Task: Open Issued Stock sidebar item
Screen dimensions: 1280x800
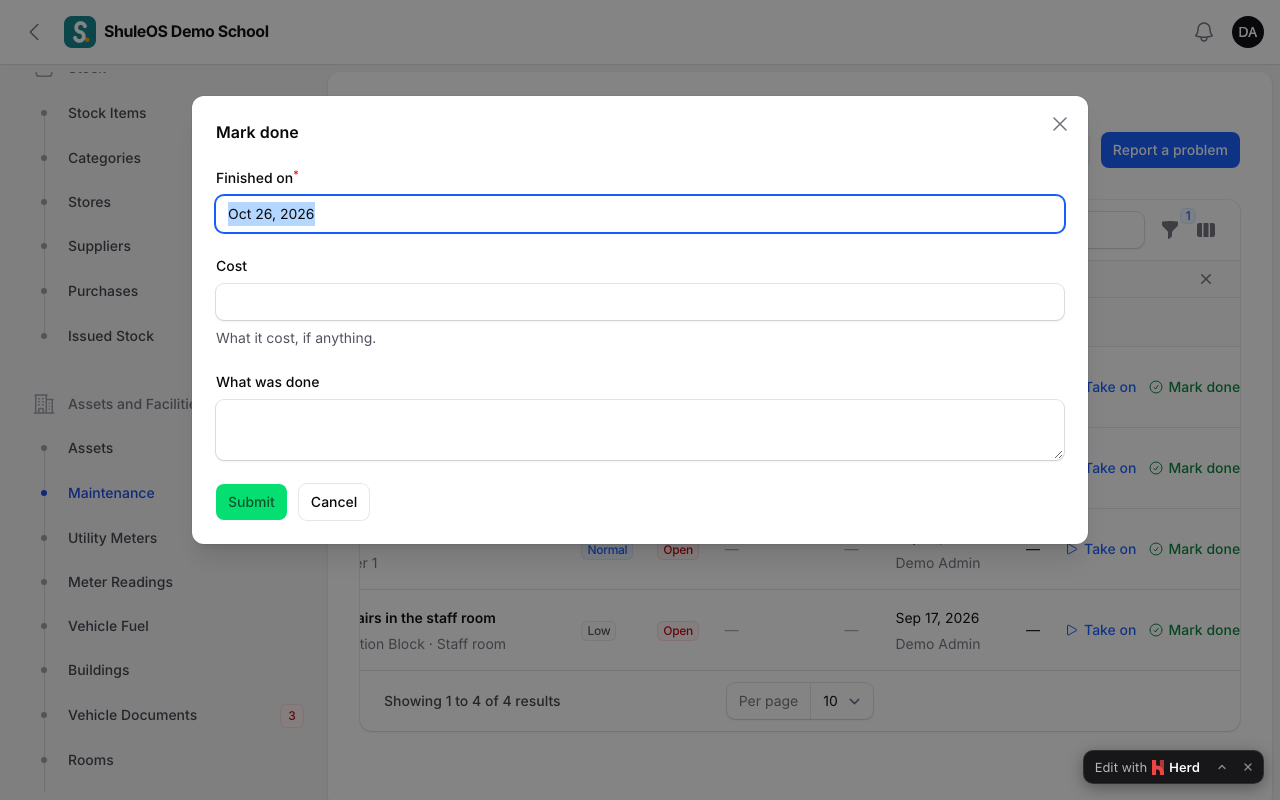Action: click(x=111, y=336)
